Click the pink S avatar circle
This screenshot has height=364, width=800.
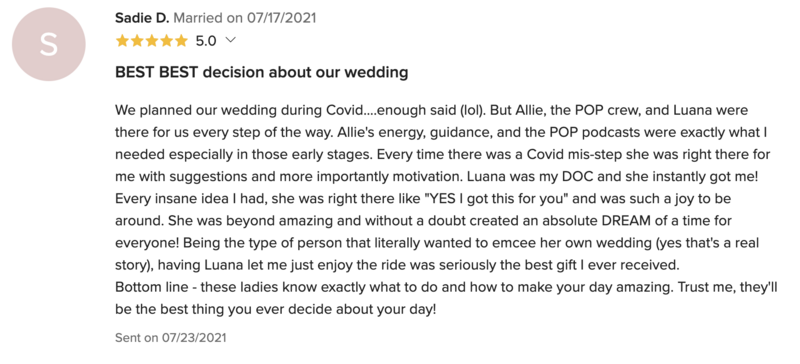48,44
